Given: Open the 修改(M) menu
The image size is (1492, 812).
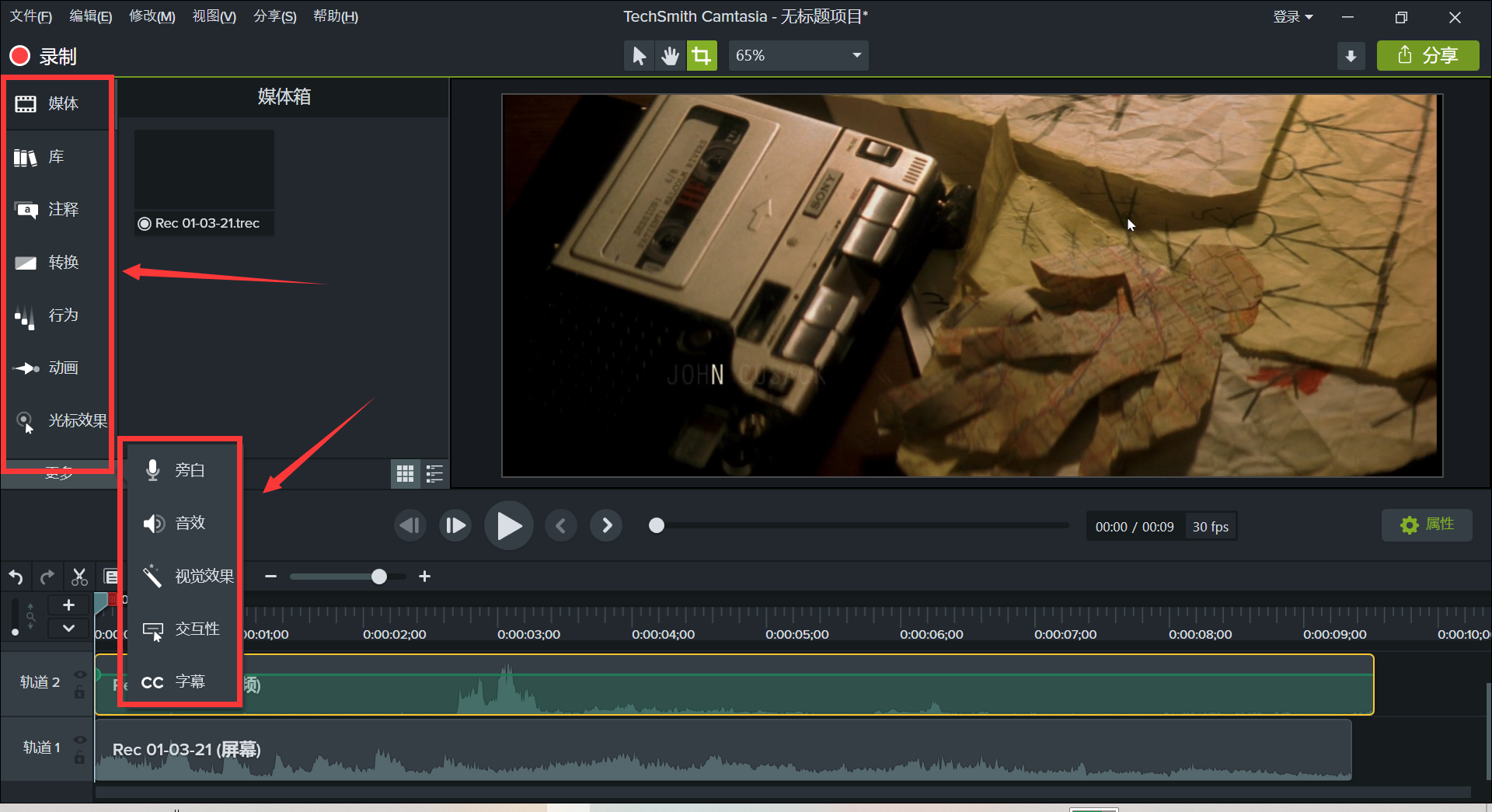Looking at the screenshot, I should [x=152, y=16].
